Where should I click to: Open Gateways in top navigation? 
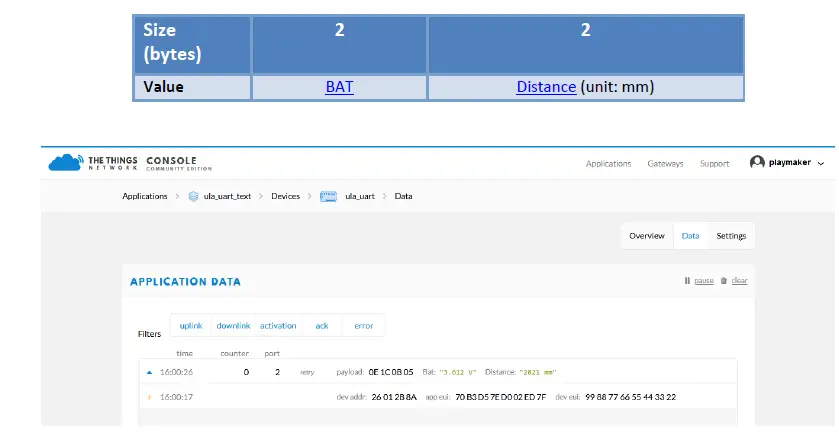coord(665,164)
